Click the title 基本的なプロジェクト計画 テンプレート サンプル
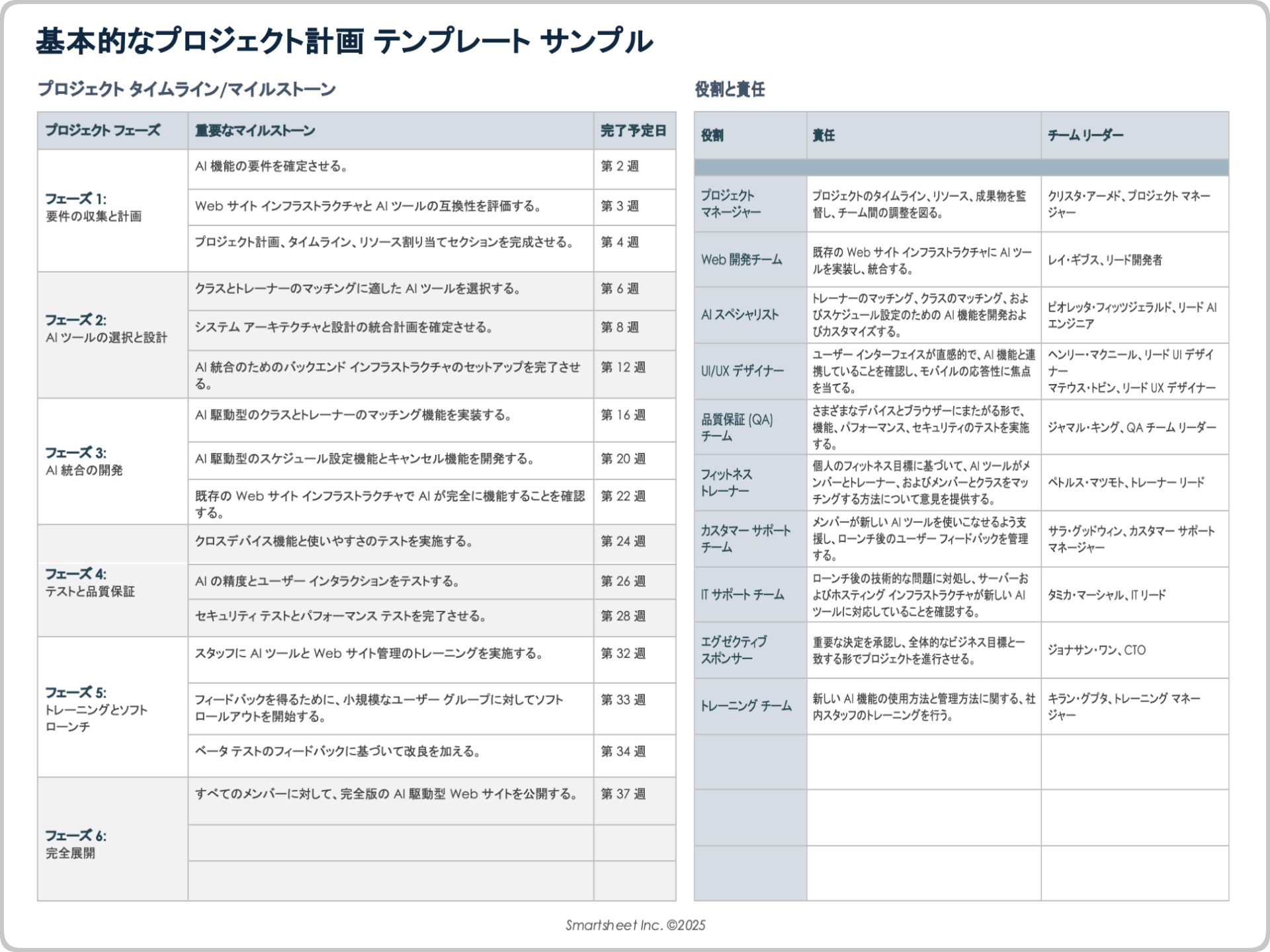Image resolution: width=1270 pixels, height=952 pixels. 344,41
